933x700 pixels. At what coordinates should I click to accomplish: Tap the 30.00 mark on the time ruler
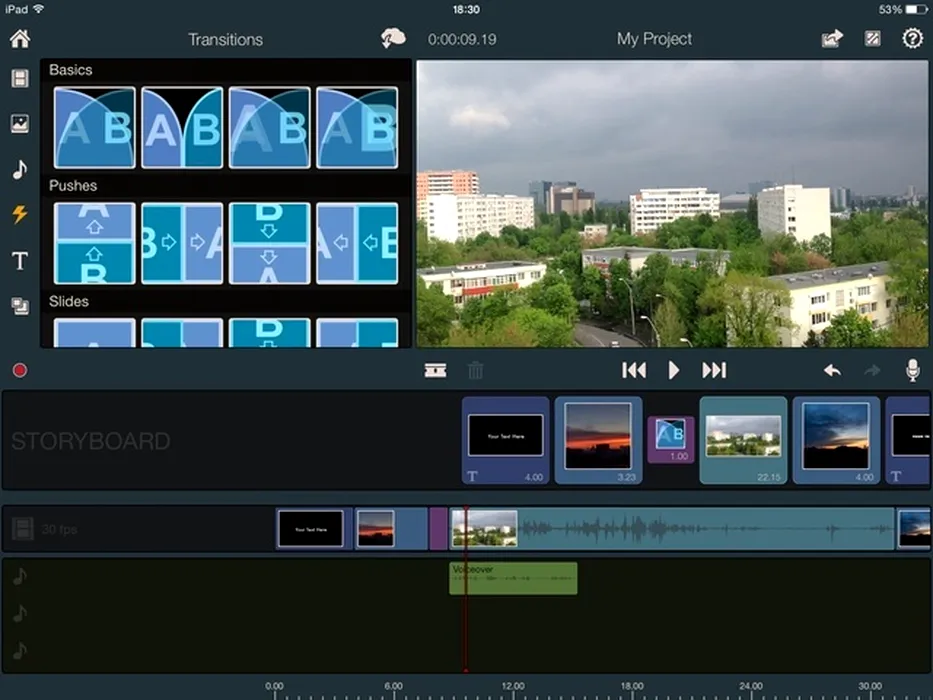pos(870,686)
